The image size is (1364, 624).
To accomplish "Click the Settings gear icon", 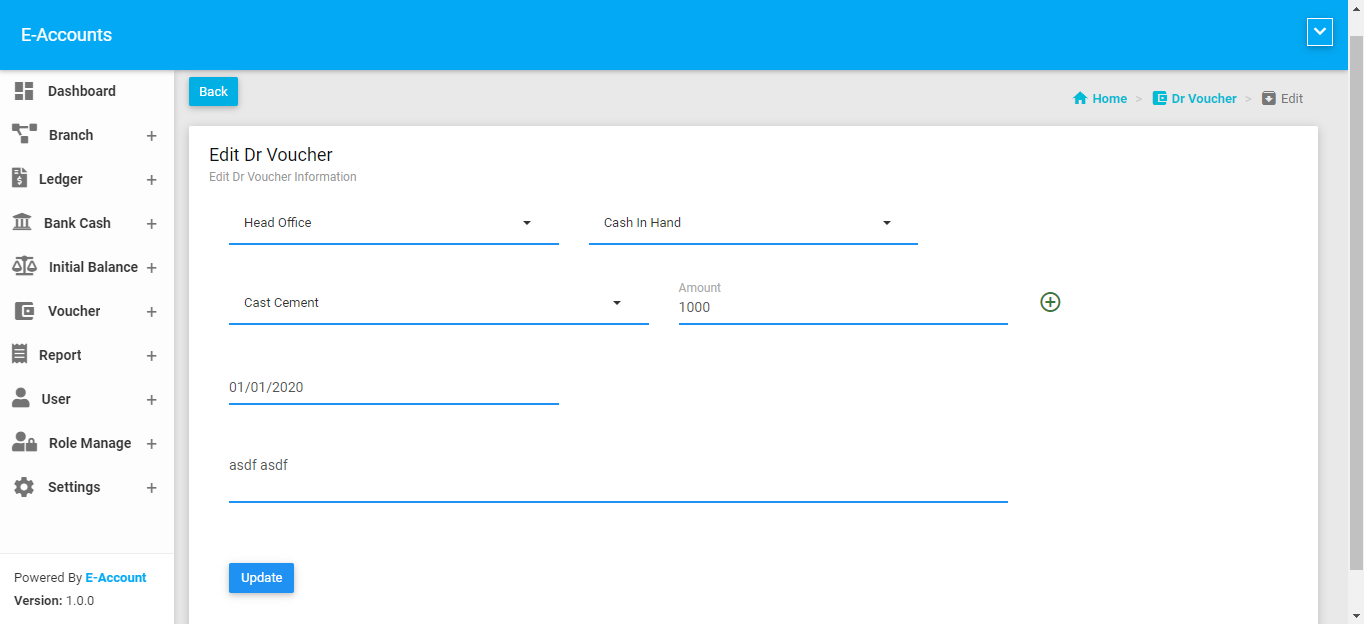I will click(x=24, y=487).
